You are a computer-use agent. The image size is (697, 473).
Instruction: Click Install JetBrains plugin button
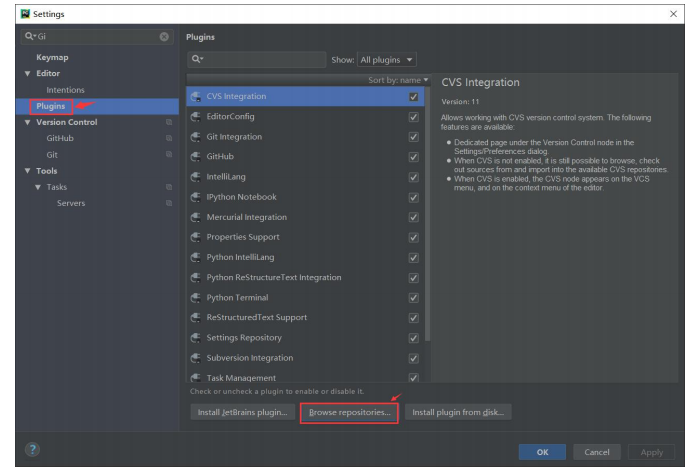click(242, 412)
